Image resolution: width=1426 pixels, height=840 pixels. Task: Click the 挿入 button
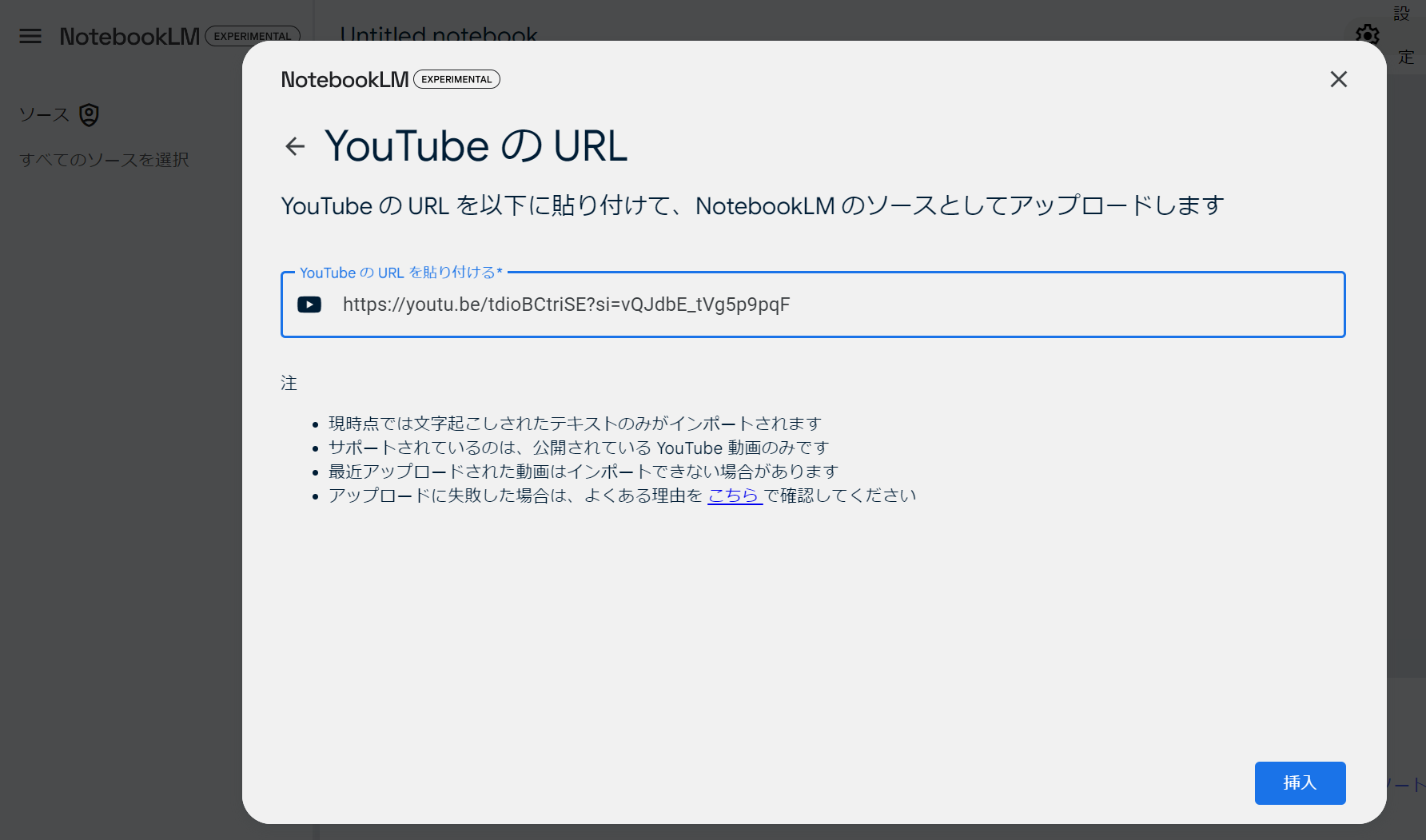(x=1300, y=783)
